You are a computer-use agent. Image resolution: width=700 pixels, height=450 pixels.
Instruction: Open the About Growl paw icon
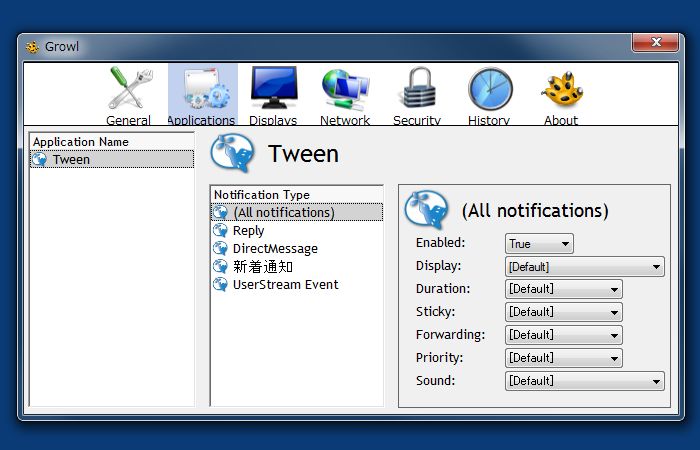[562, 88]
